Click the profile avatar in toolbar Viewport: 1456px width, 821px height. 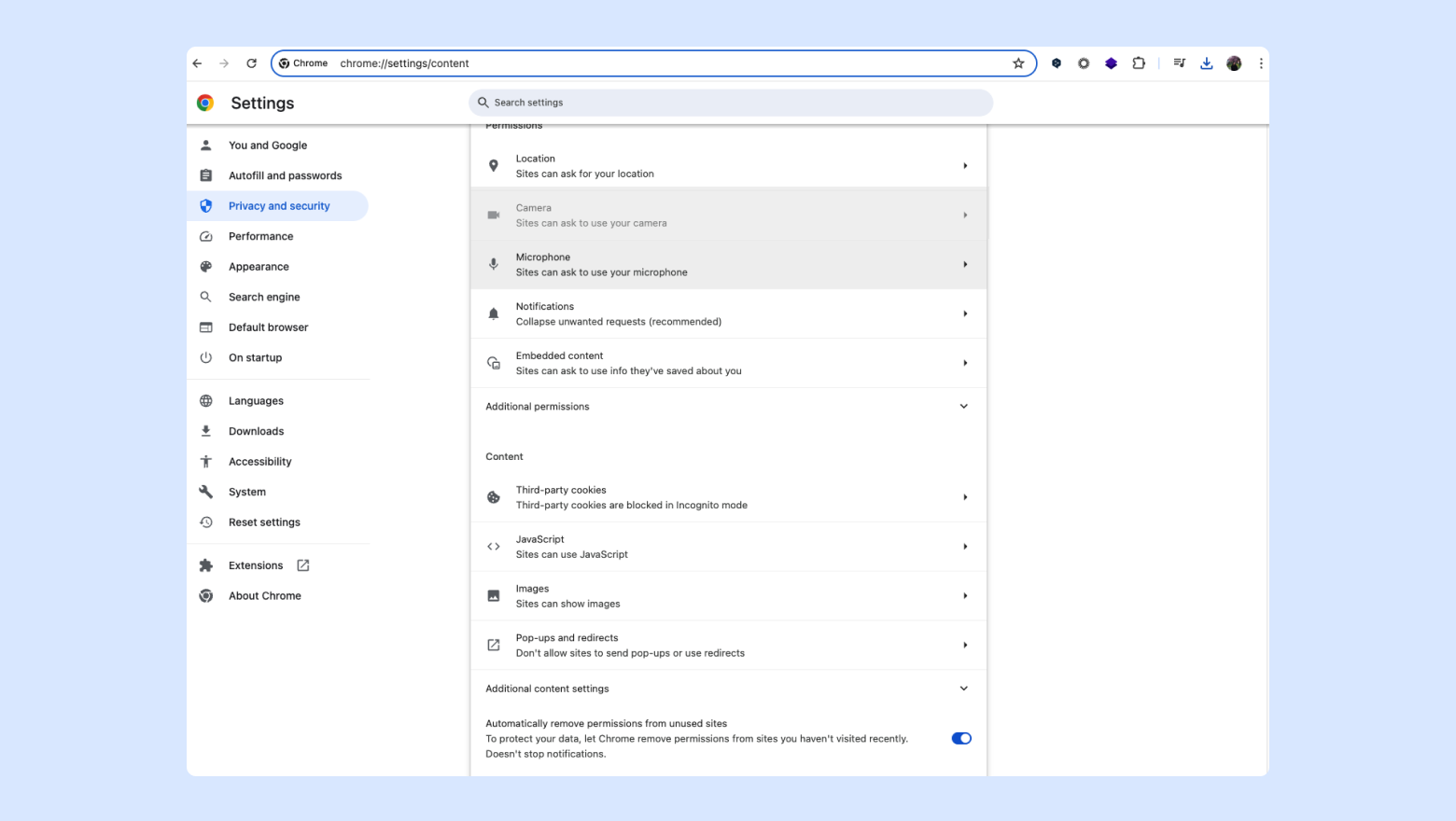1234,63
